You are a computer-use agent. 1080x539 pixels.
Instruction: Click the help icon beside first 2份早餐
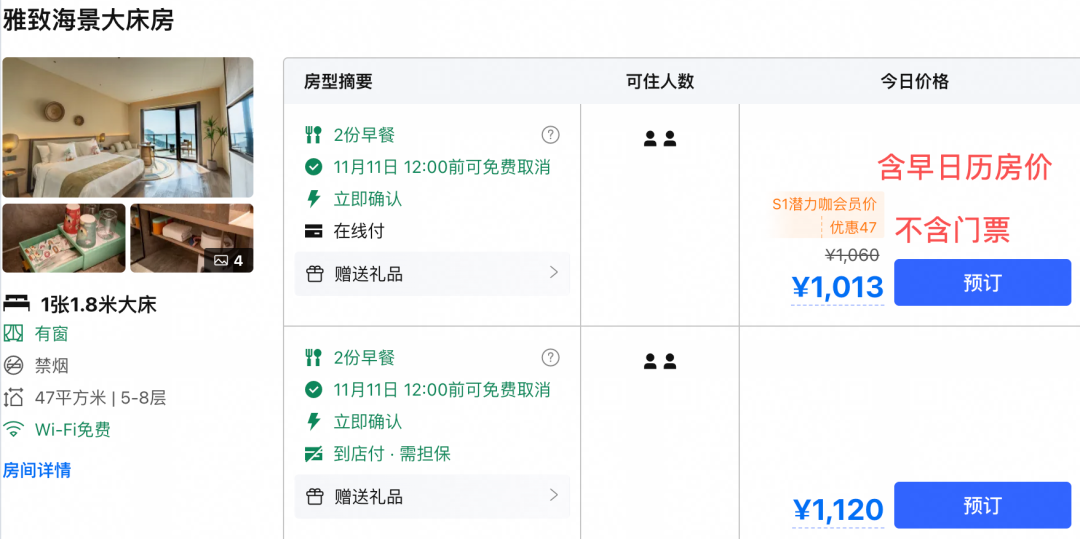(x=550, y=135)
